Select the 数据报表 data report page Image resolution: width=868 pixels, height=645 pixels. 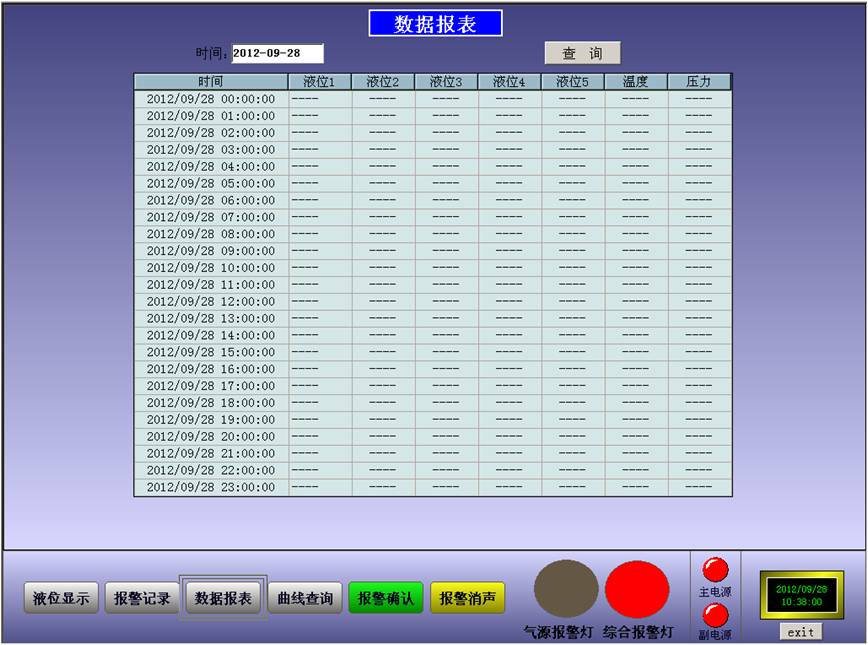223,598
